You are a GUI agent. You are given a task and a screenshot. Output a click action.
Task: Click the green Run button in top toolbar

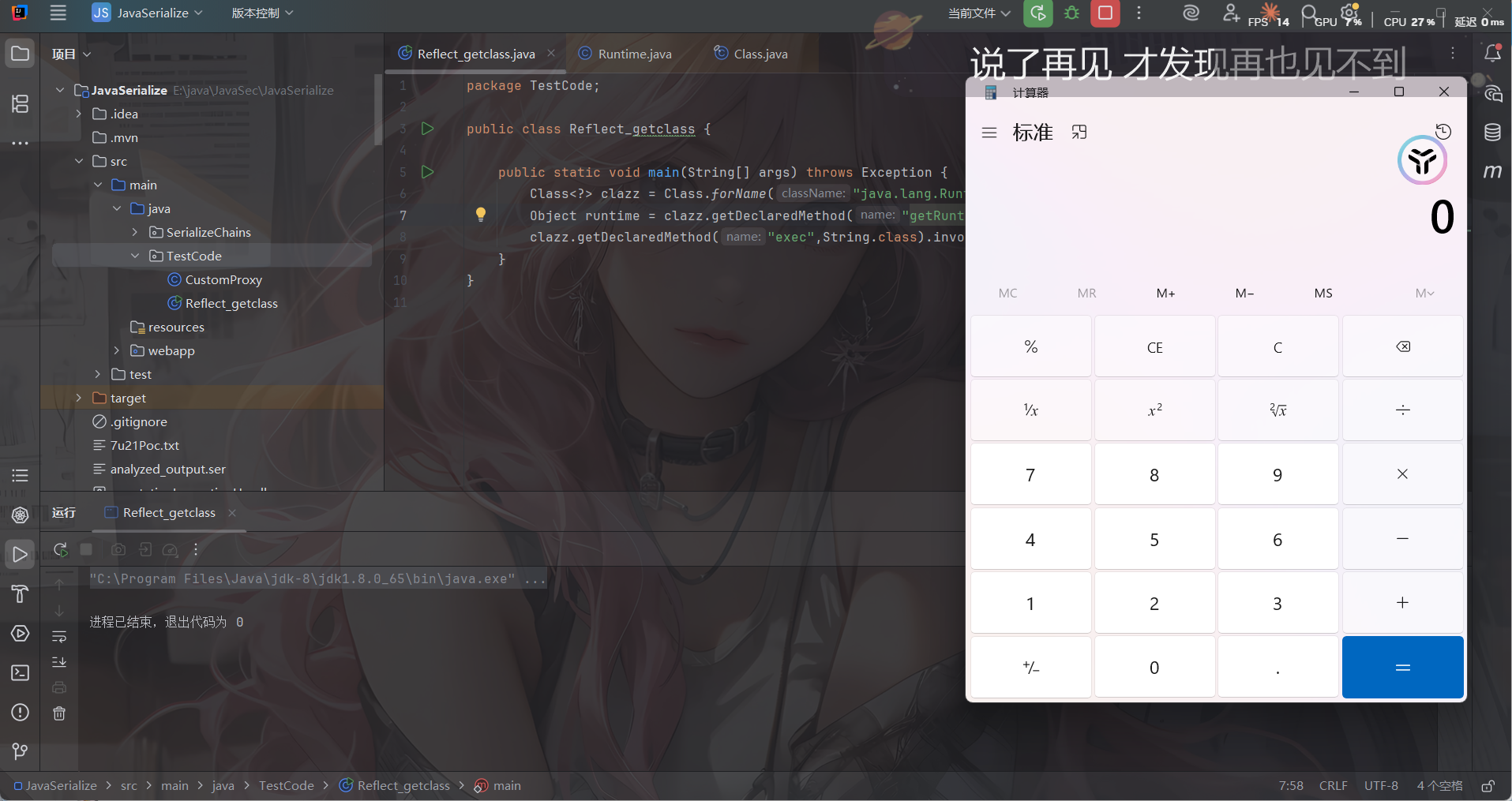tap(1037, 13)
